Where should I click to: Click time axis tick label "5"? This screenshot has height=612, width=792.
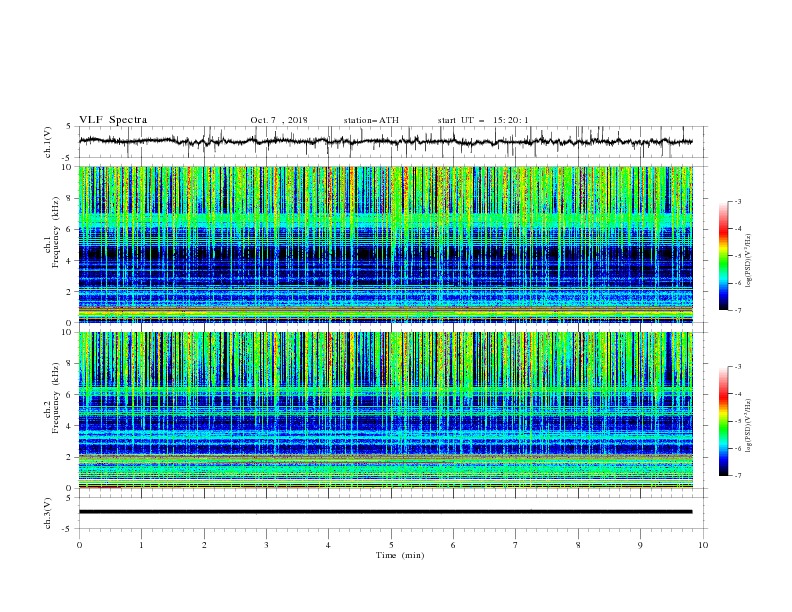click(x=391, y=545)
